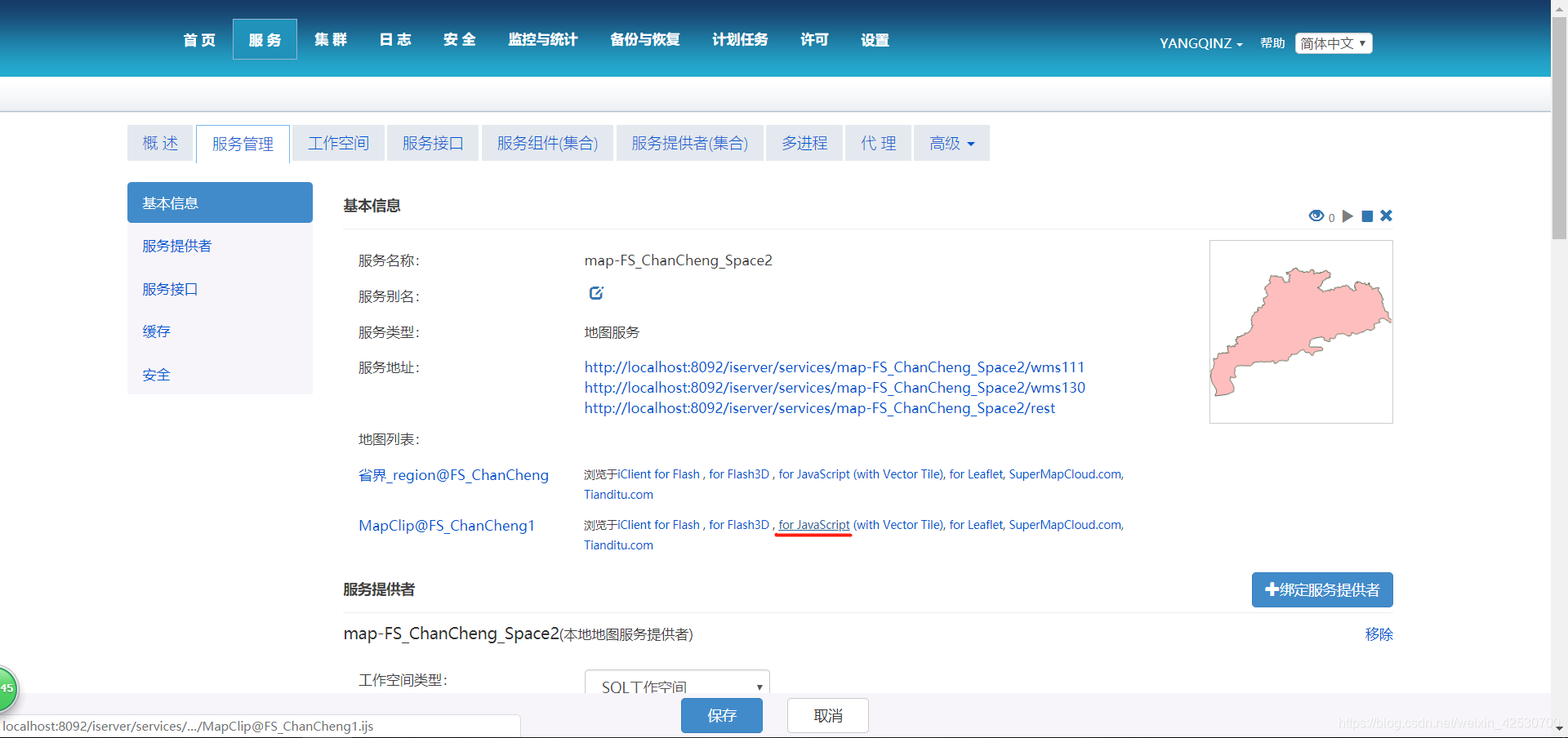Open the rest service address link

819,408
